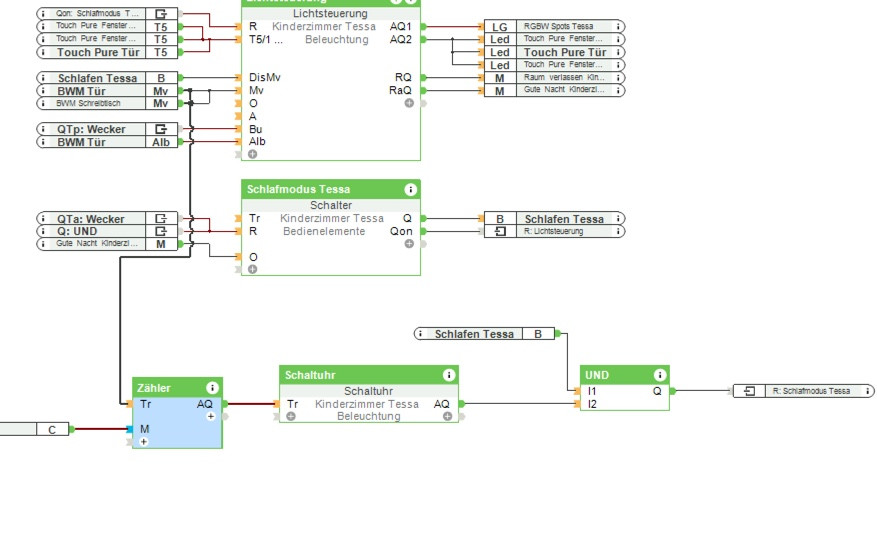This screenshot has height=554, width=877.
Task: Click reference arrow on Qon: Schlafmodus T...
Action: (x=161, y=13)
